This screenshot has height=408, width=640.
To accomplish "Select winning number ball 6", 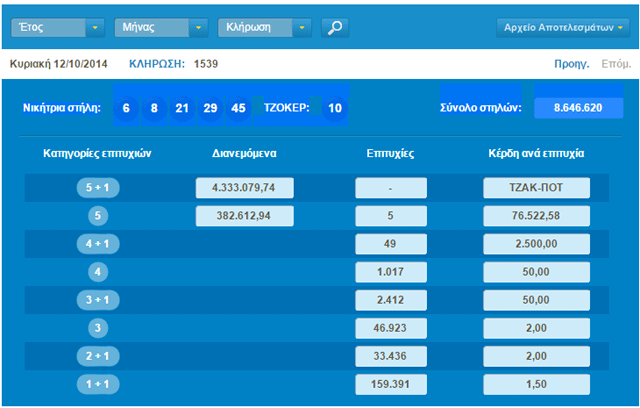I will pyautogui.click(x=126, y=108).
